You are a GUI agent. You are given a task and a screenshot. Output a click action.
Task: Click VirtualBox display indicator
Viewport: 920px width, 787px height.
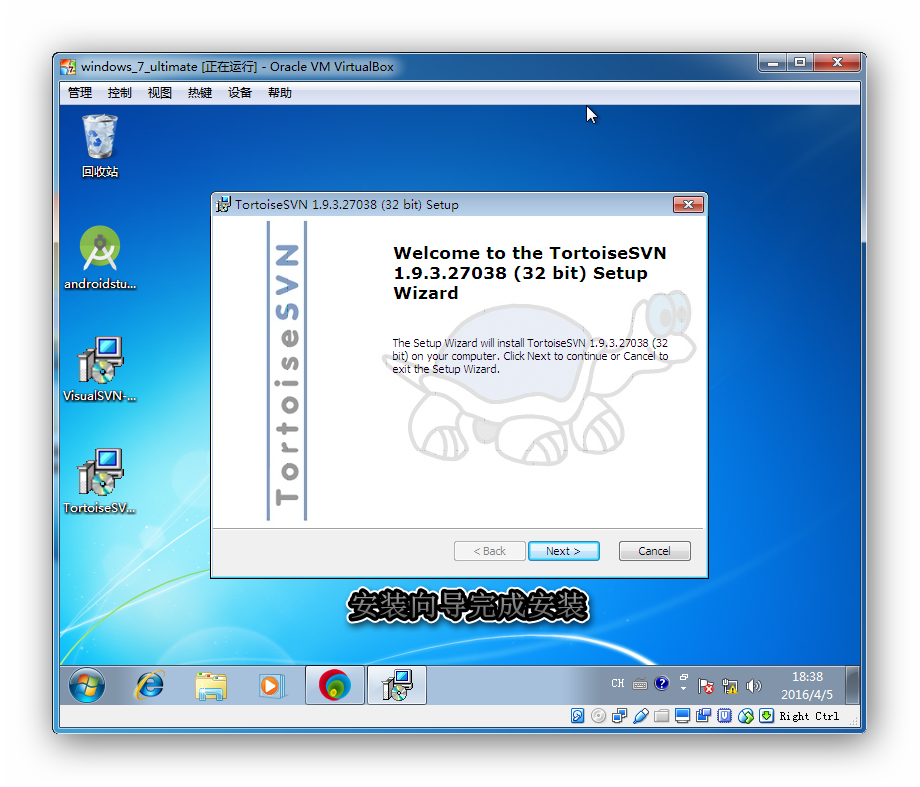coord(682,715)
